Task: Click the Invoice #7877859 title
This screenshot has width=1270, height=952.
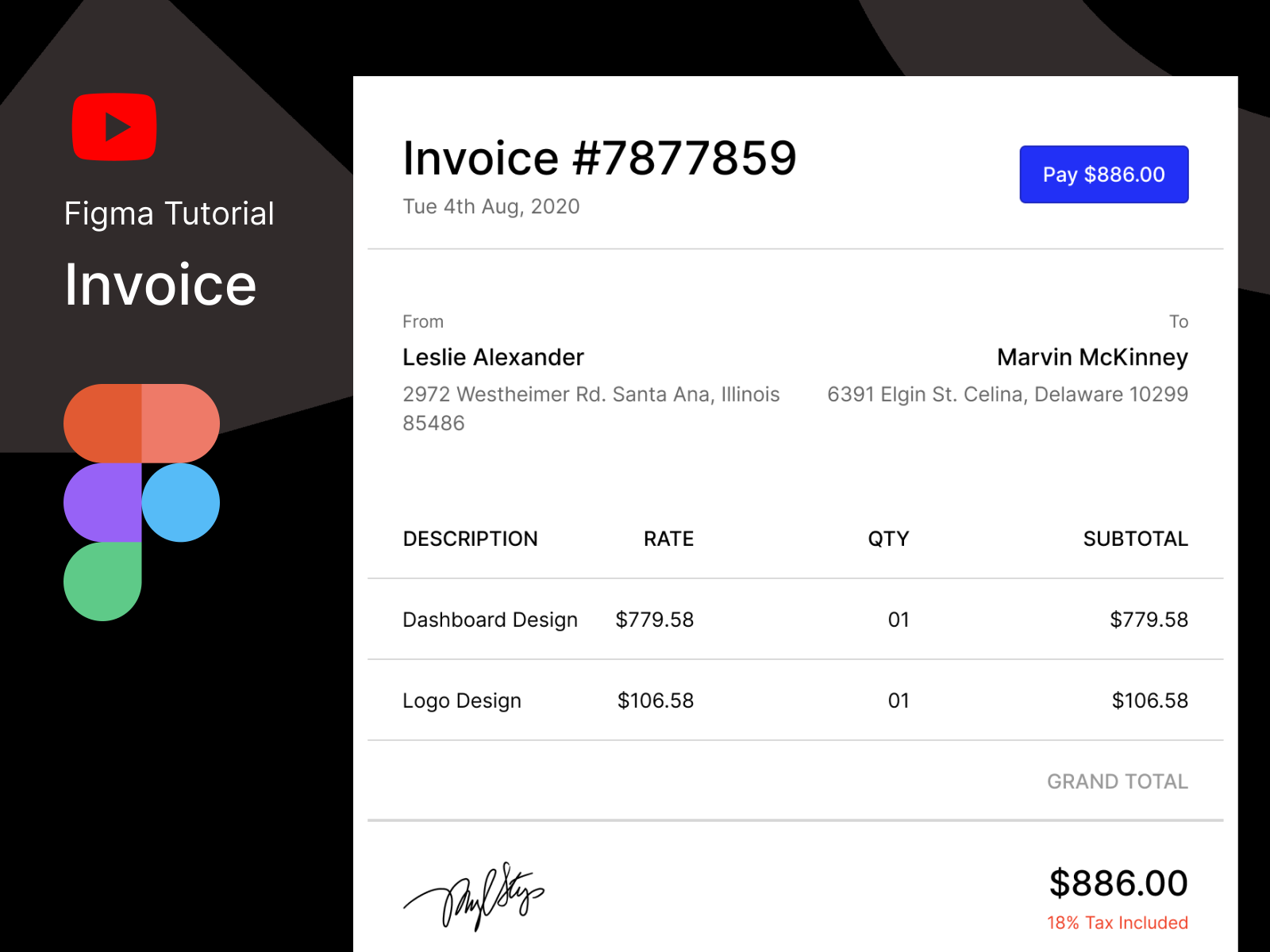Action: coord(599,158)
